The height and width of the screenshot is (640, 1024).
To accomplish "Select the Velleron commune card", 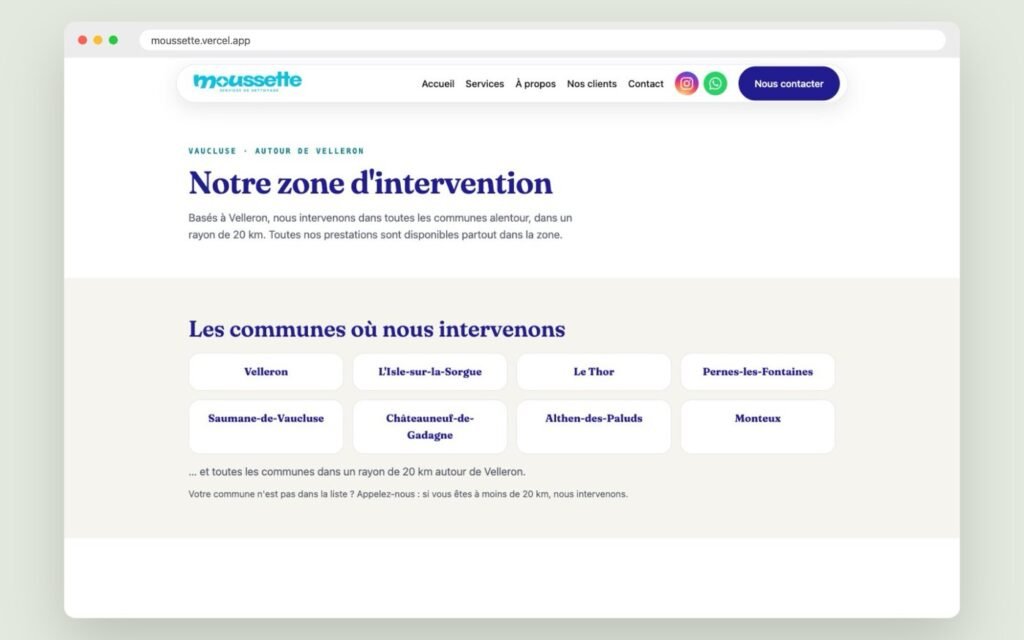I will click(x=266, y=372).
